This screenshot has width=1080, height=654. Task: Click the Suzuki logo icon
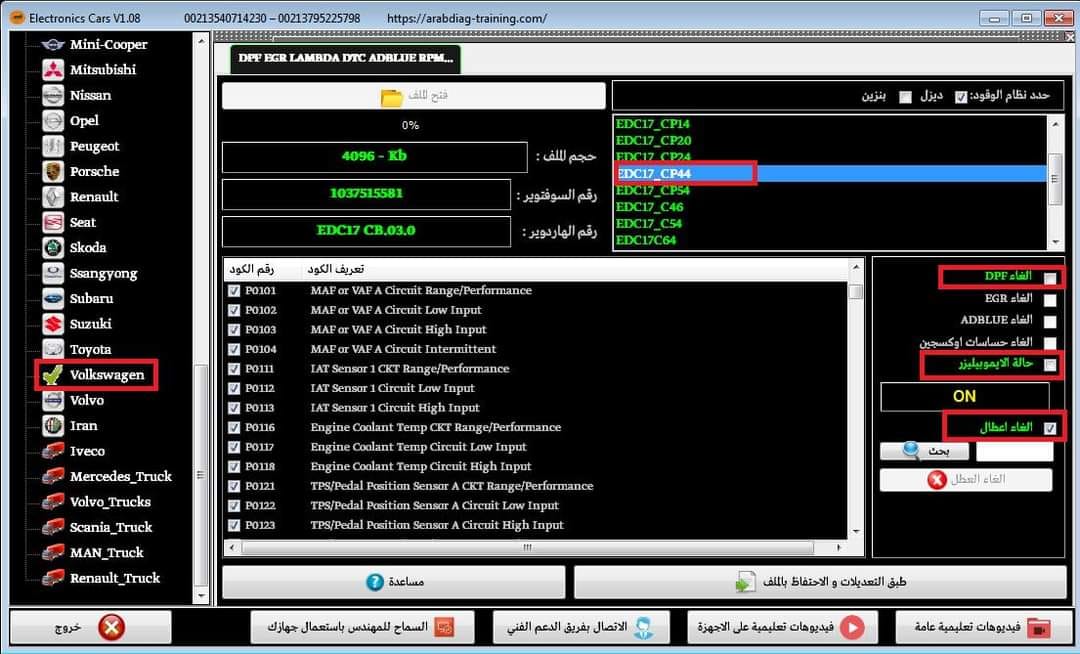tap(53, 324)
